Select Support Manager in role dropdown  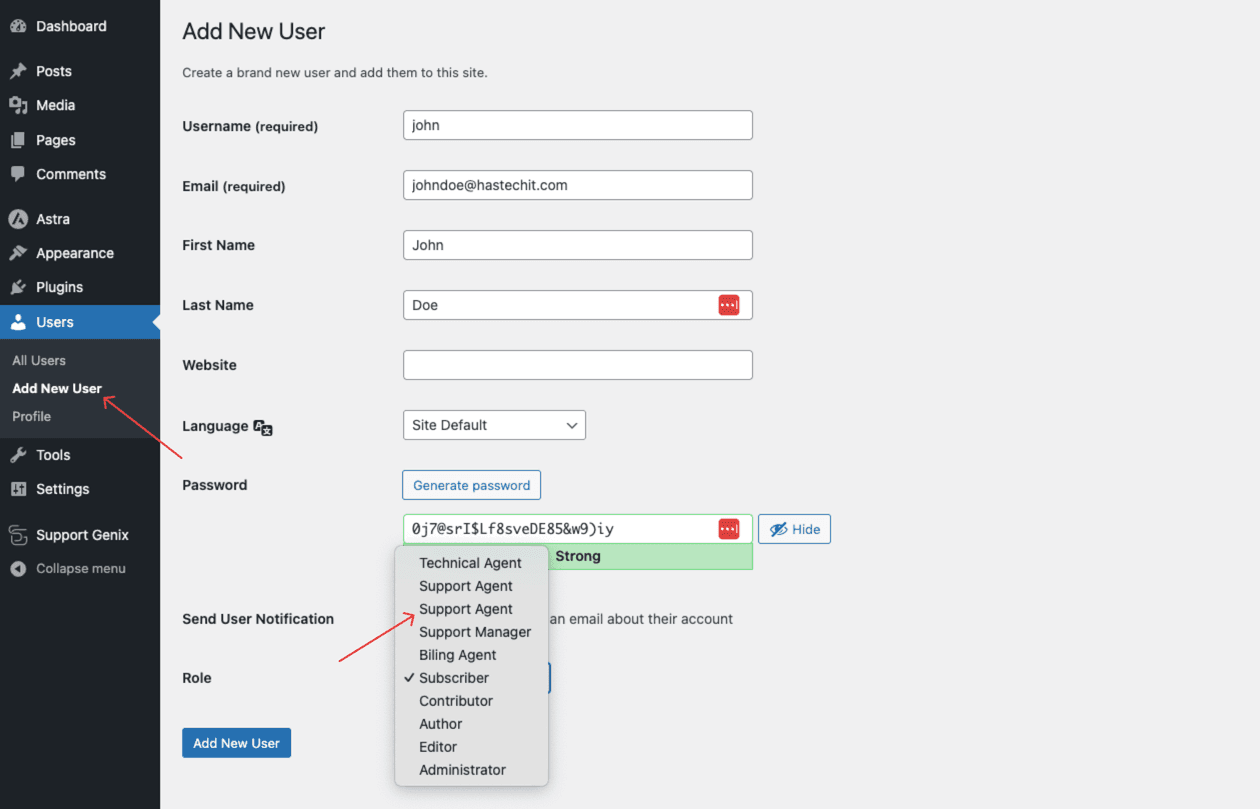(475, 631)
